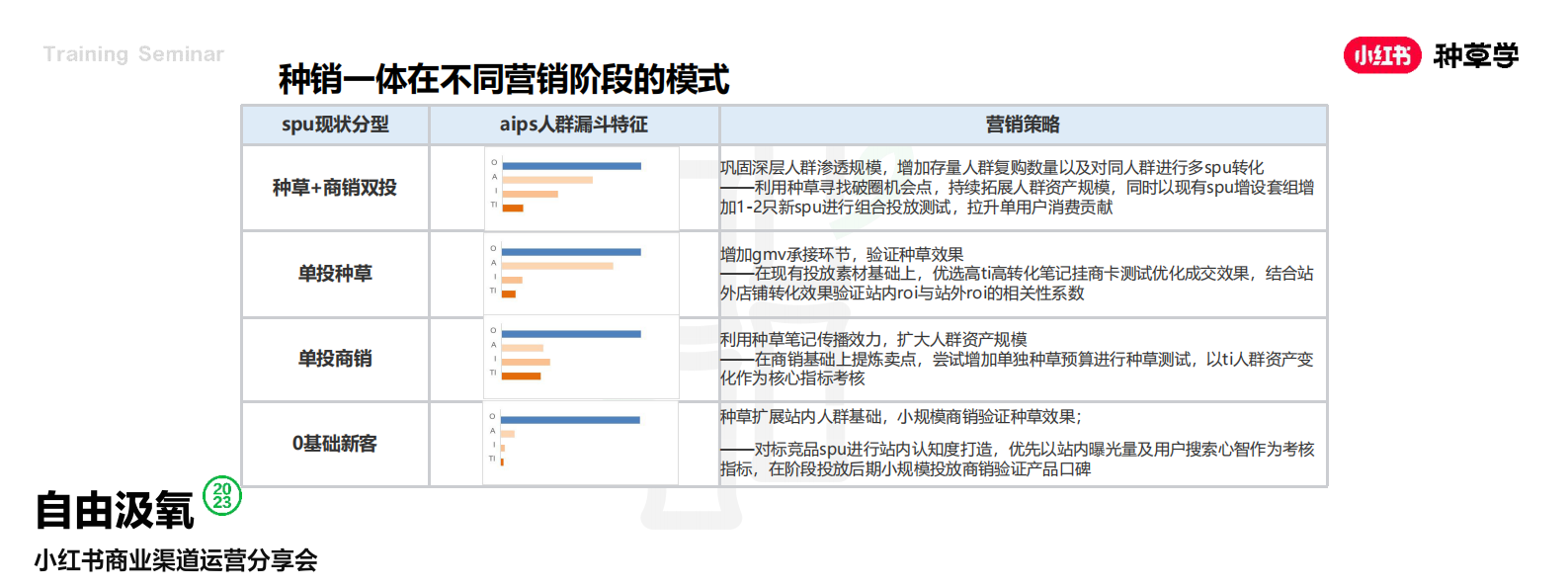This screenshot has width=1568, height=588.
Task: Click the funnel chart in 单投商销 row
Action: click(x=581, y=358)
